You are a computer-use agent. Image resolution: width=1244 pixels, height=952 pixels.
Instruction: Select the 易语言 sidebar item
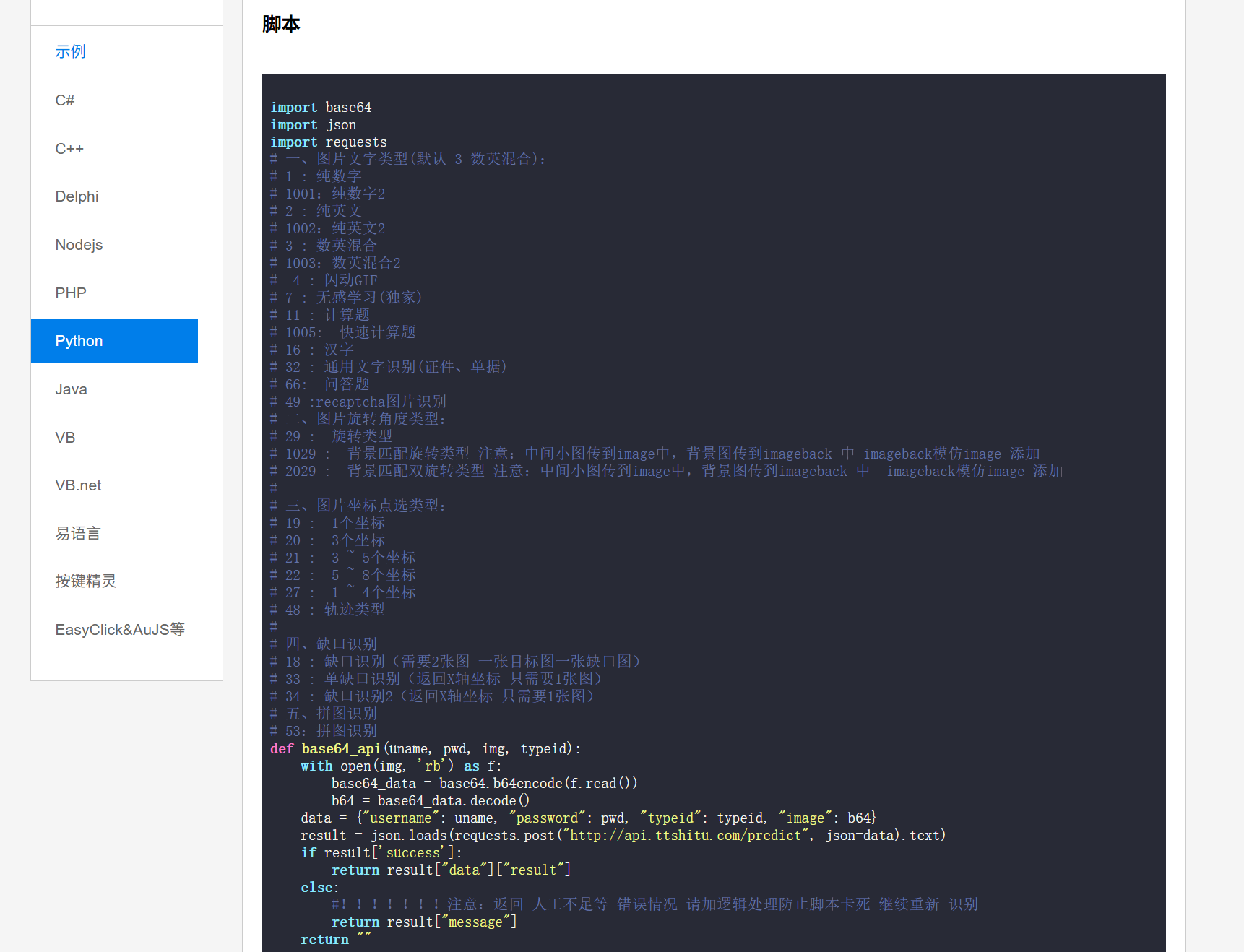[78, 533]
